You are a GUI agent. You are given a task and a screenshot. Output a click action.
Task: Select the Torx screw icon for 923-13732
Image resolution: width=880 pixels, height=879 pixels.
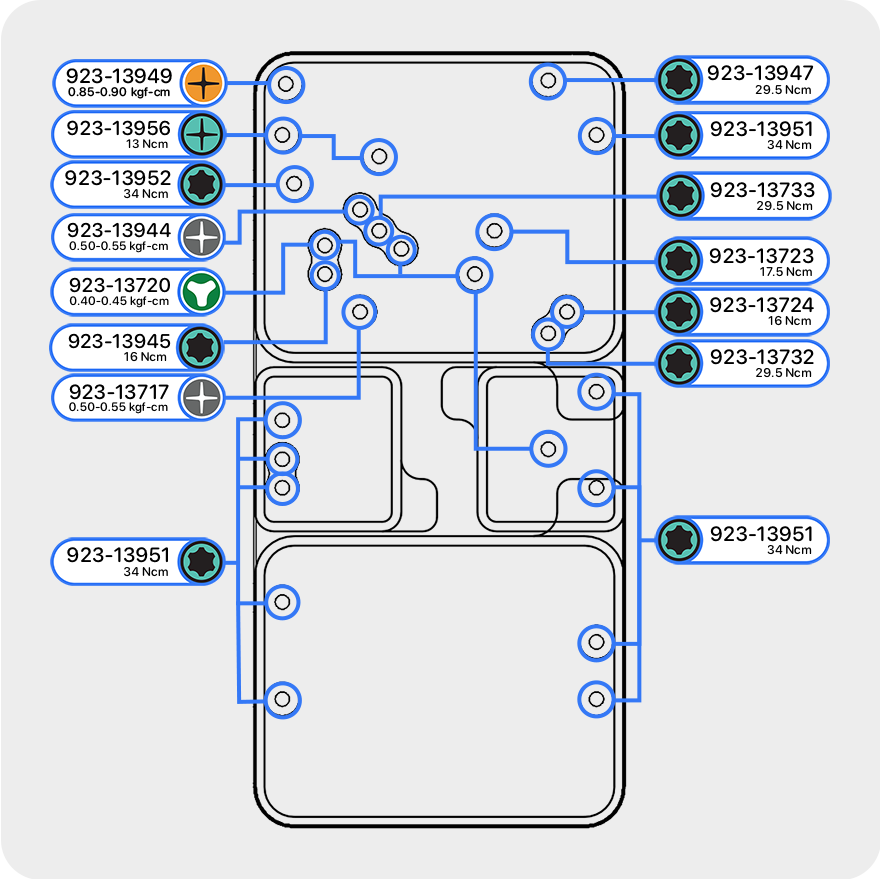click(679, 363)
